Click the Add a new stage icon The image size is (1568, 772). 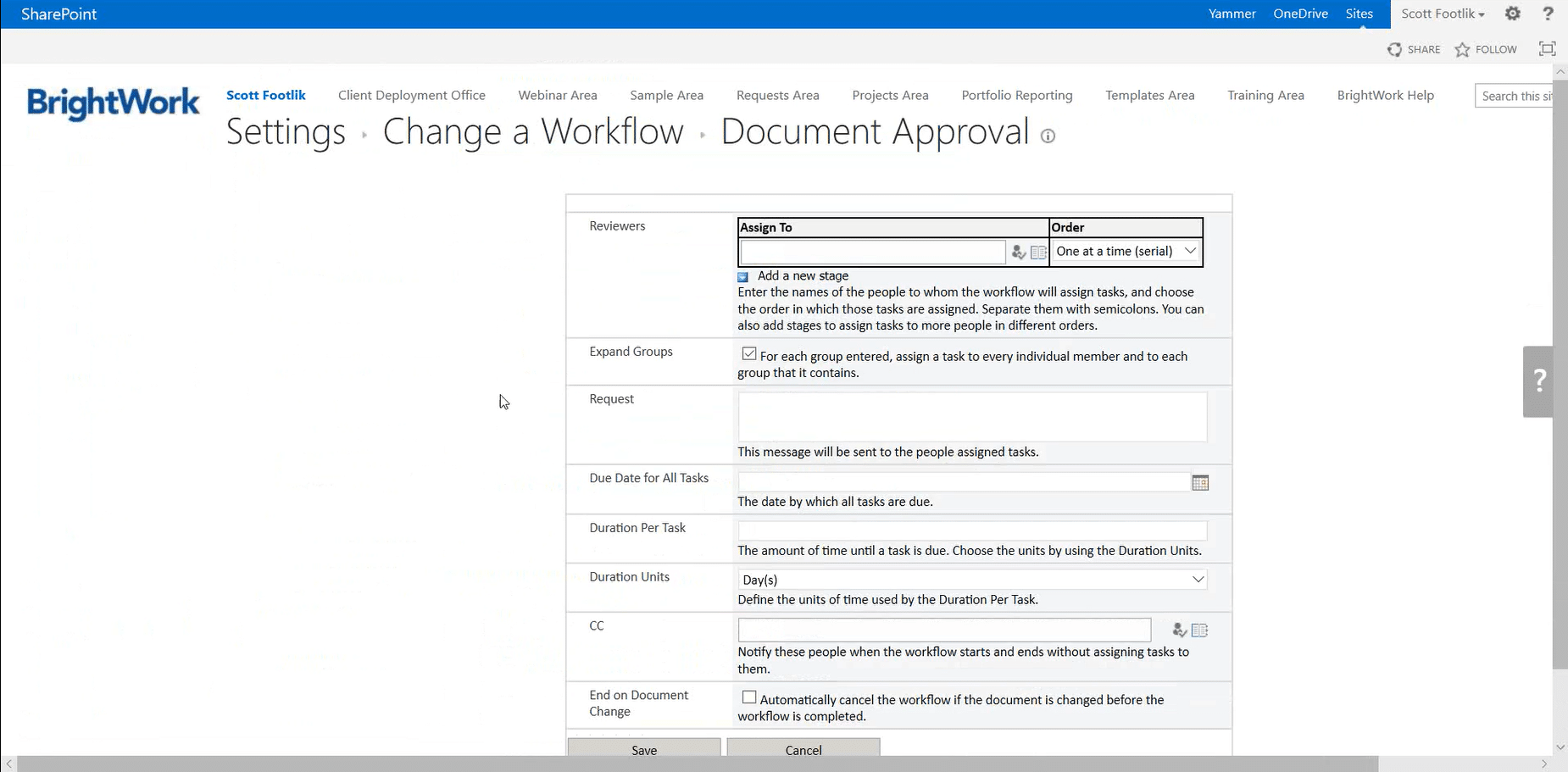pos(743,277)
